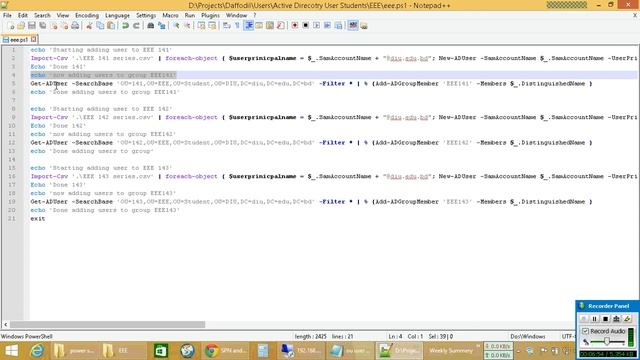Create a new document with the New toolbar icon
640x360 pixels.
11,26
